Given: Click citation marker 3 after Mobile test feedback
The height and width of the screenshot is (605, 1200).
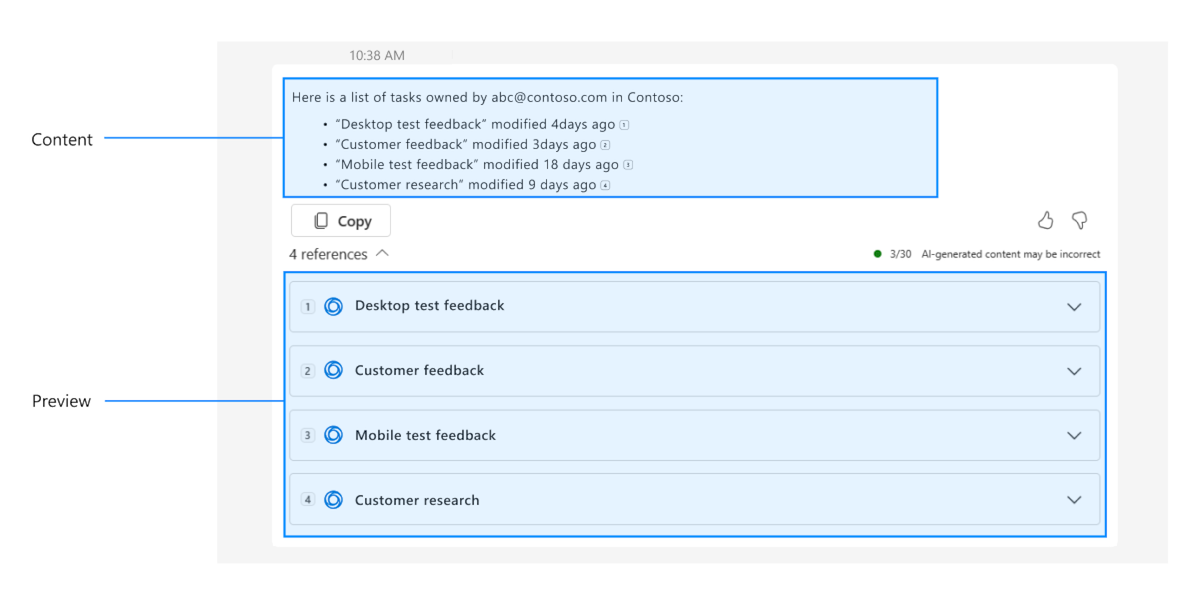Looking at the screenshot, I should click(628, 165).
